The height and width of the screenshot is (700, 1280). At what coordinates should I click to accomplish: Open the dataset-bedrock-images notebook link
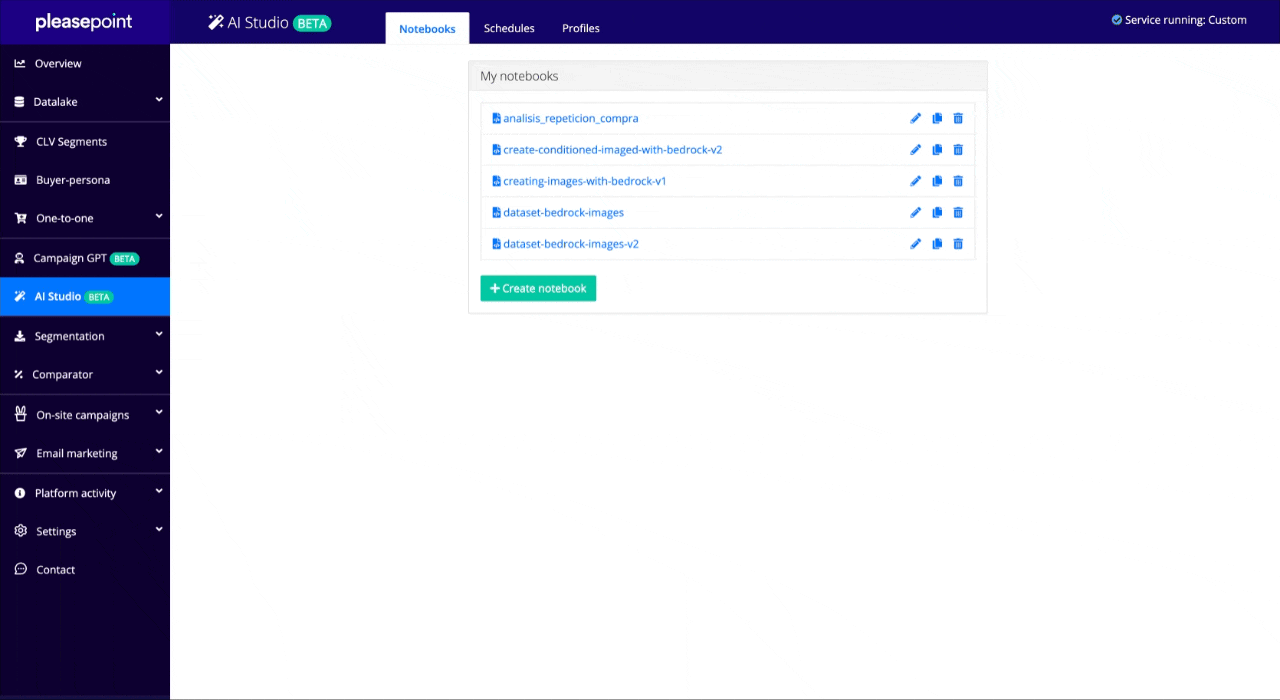tap(563, 213)
